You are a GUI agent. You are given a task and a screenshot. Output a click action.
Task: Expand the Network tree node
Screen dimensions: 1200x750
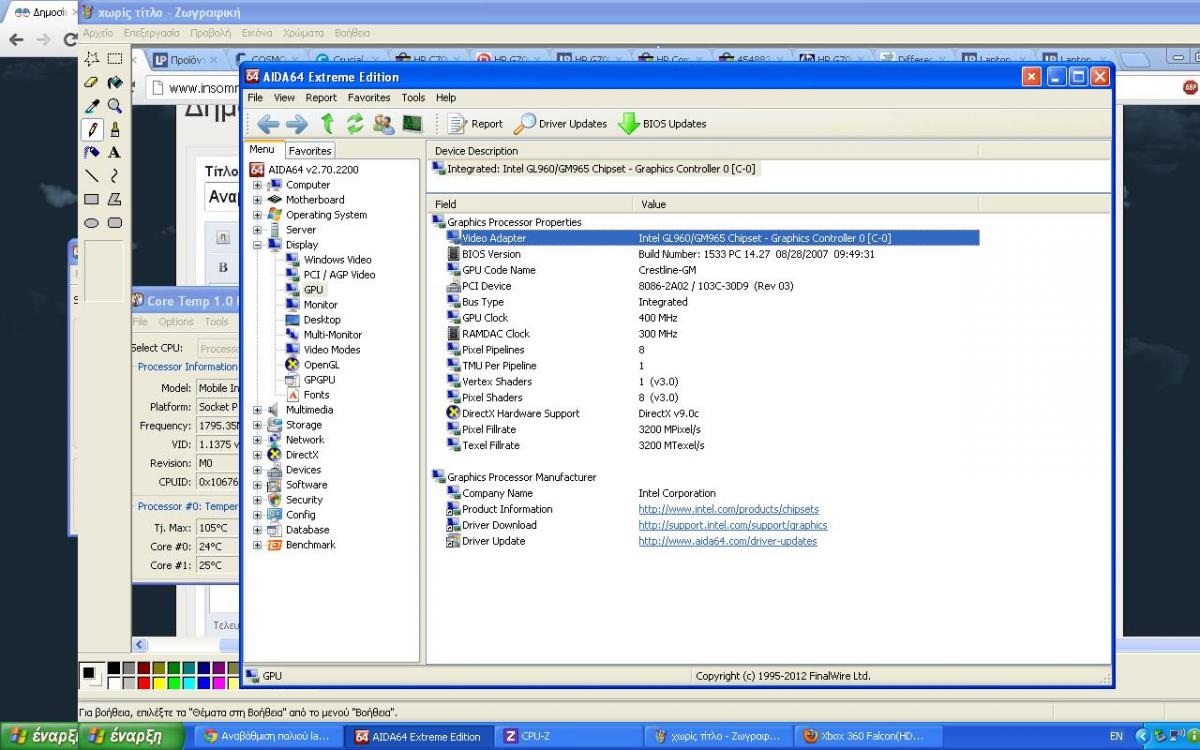[257, 440]
